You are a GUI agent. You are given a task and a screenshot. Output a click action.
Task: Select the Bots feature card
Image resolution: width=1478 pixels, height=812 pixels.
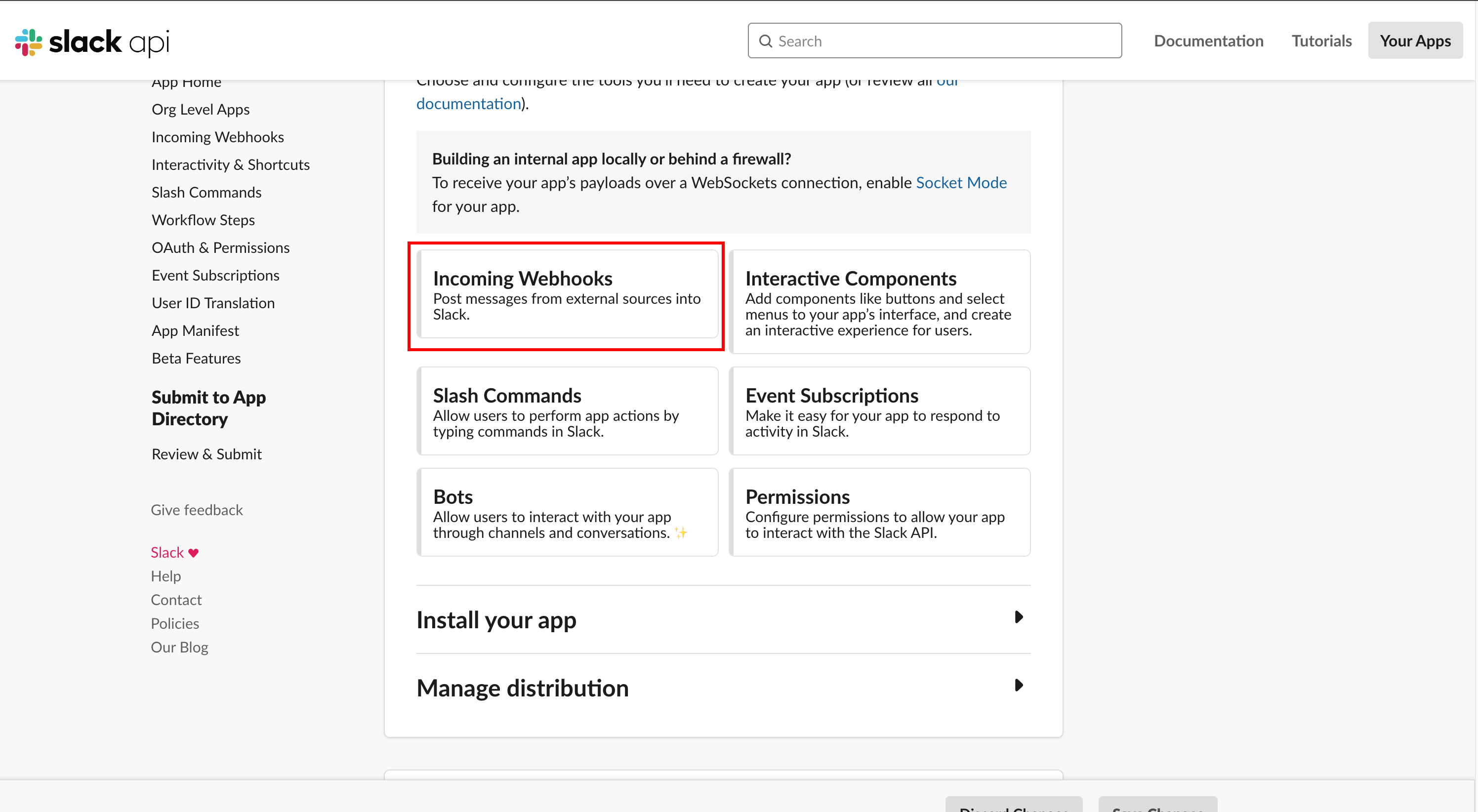(x=568, y=512)
